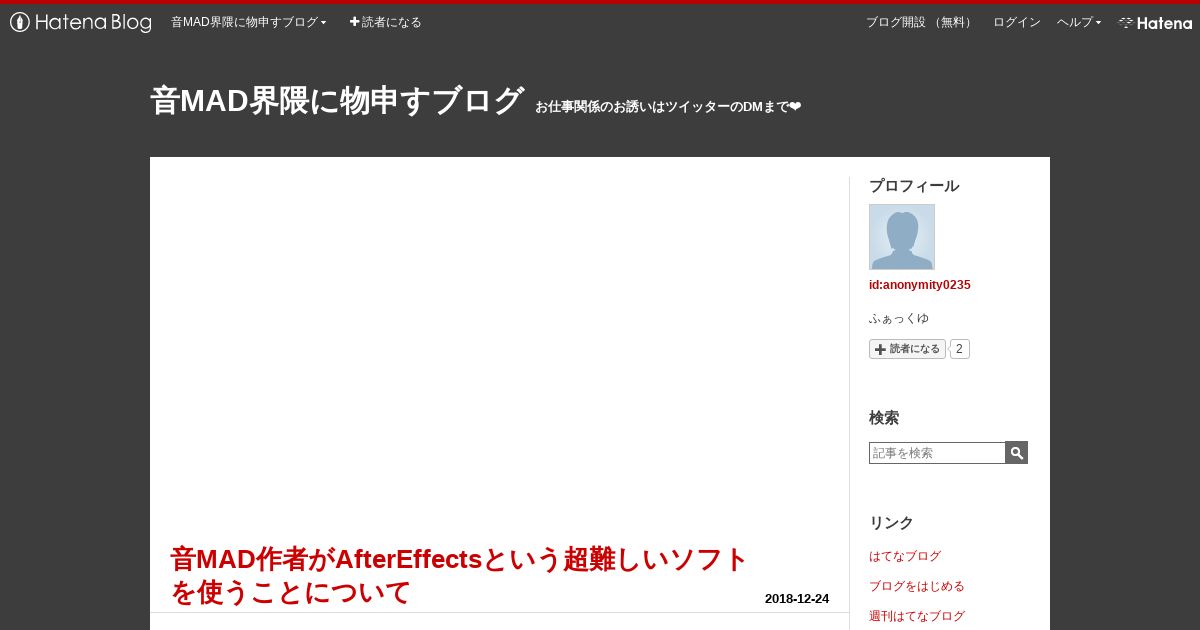Open ブログ開設（無料）link
Image resolution: width=1200 pixels, height=630 pixels.
pos(921,22)
